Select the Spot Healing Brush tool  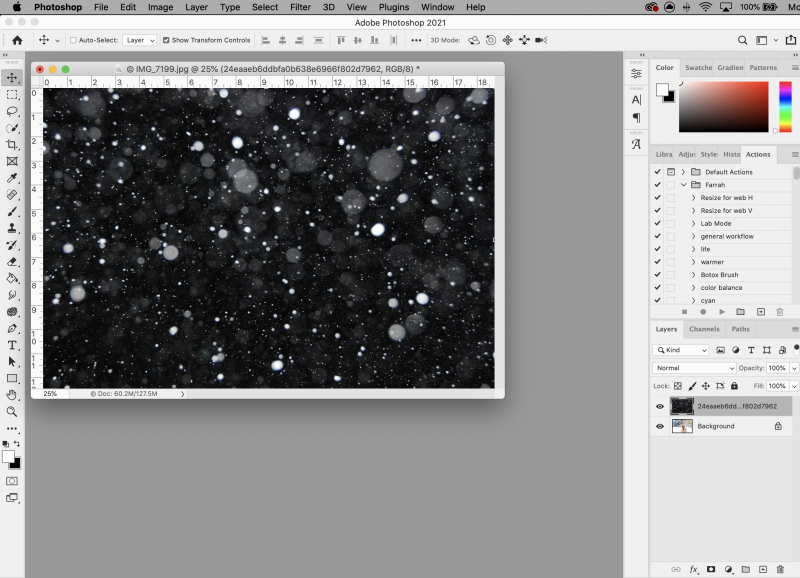(12, 195)
